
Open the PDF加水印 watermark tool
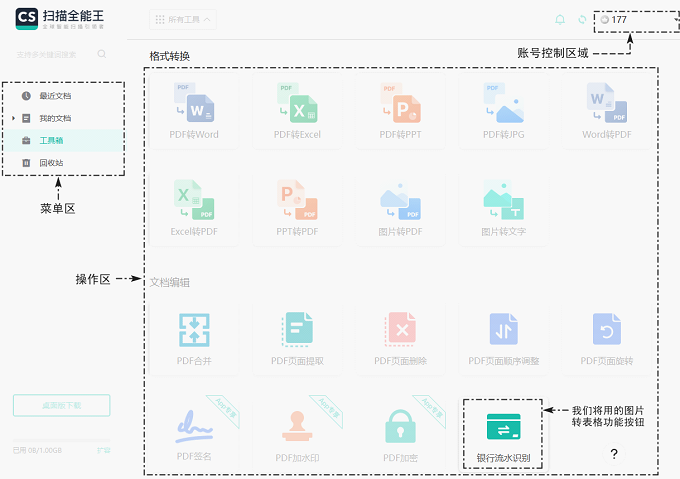tap(297, 433)
